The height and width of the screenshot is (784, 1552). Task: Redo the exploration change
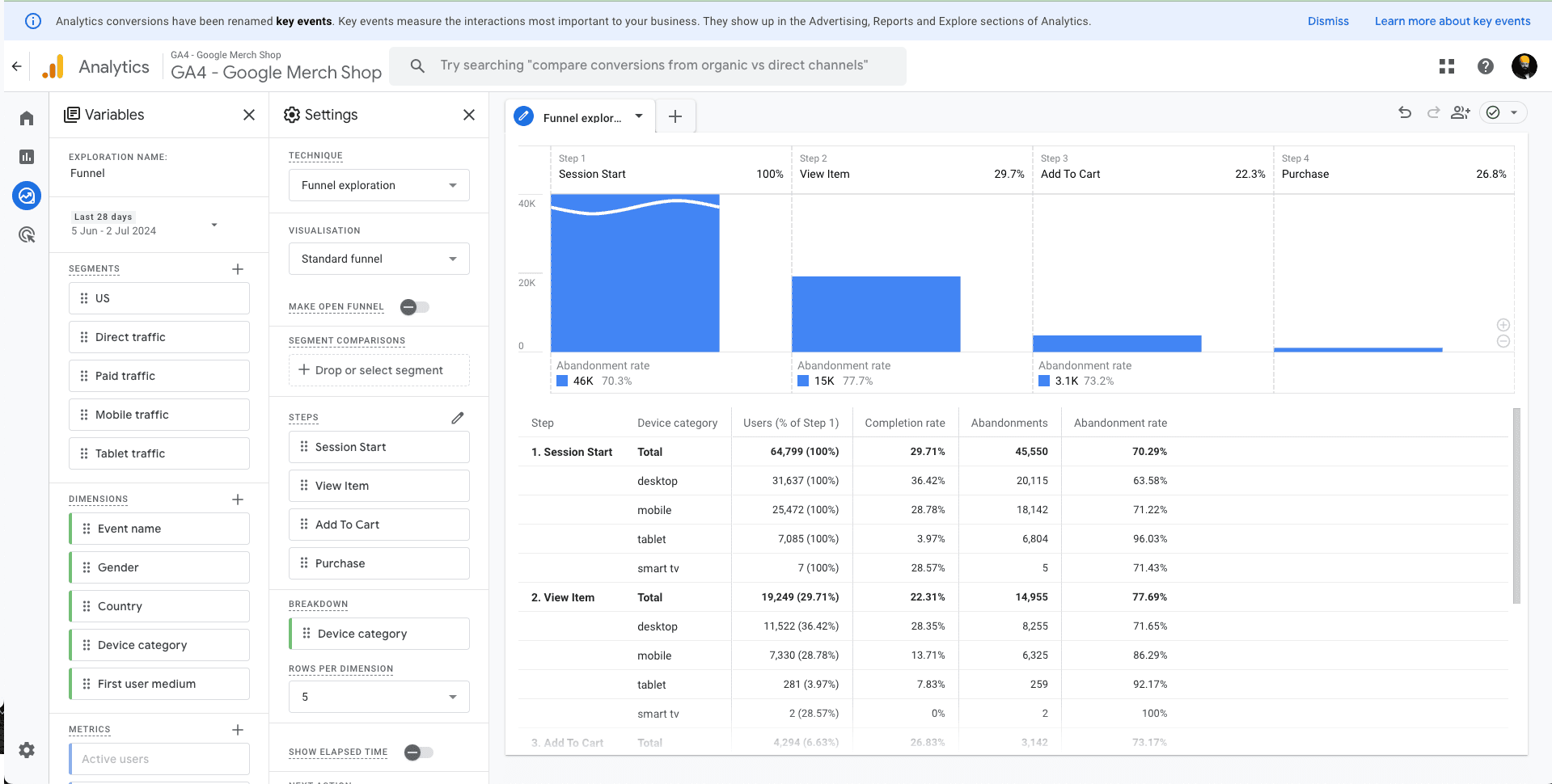pyautogui.click(x=1433, y=112)
